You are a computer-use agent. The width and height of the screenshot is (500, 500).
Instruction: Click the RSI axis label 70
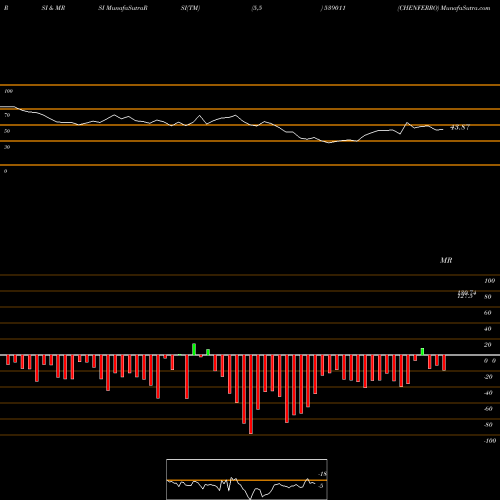pos(7,115)
